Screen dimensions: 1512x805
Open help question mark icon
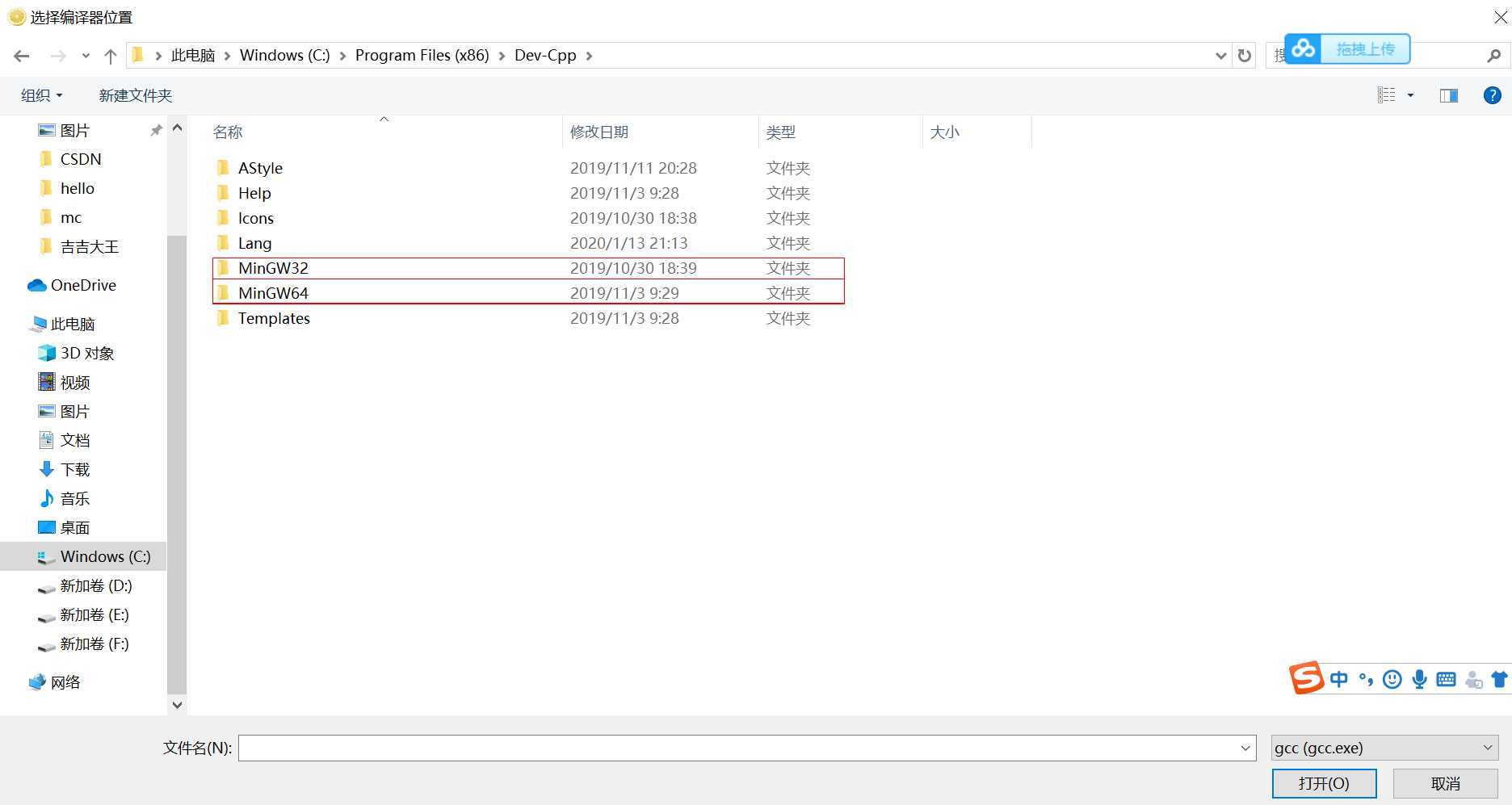pos(1492,95)
